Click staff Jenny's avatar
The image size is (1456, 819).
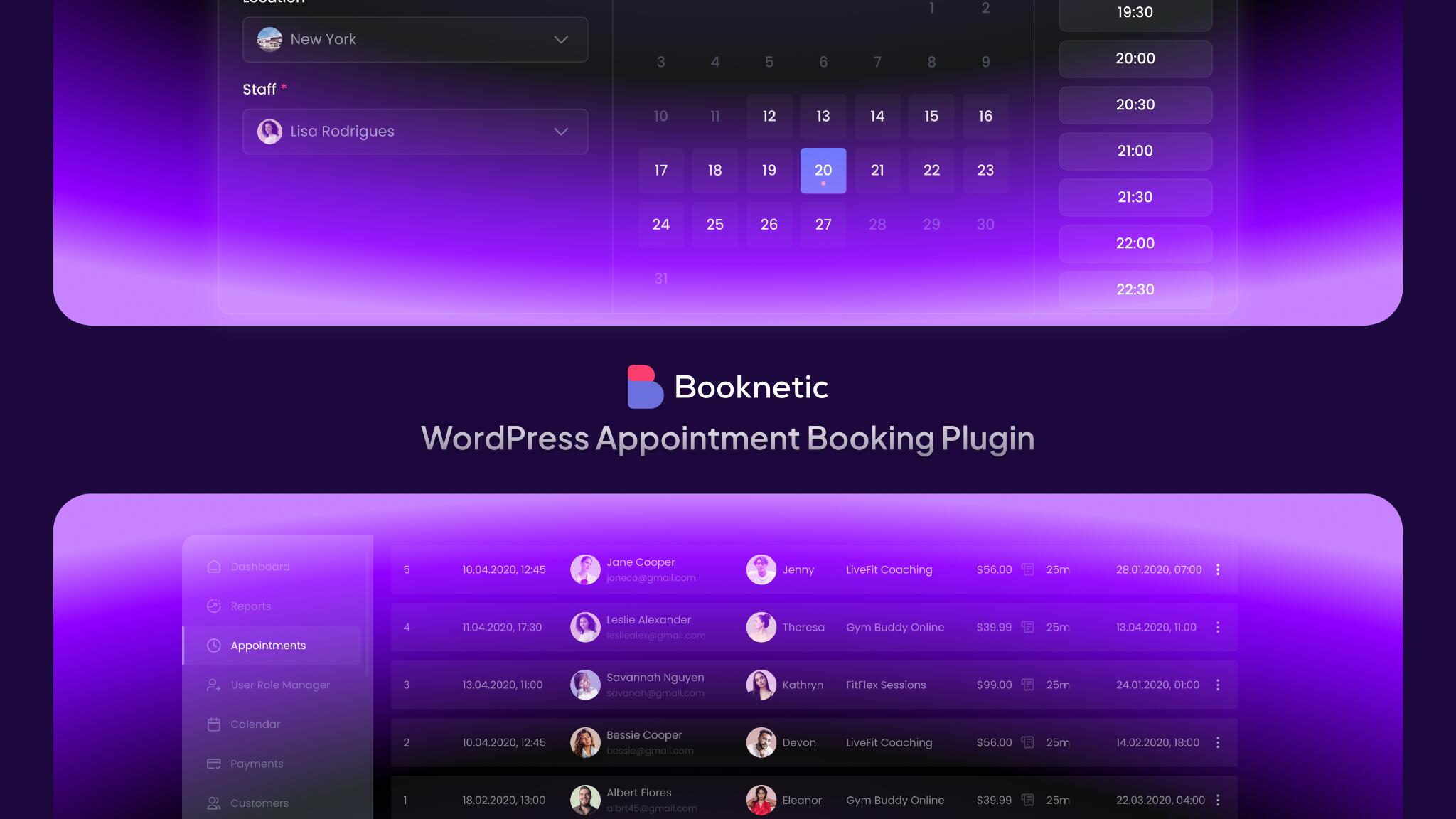(761, 569)
